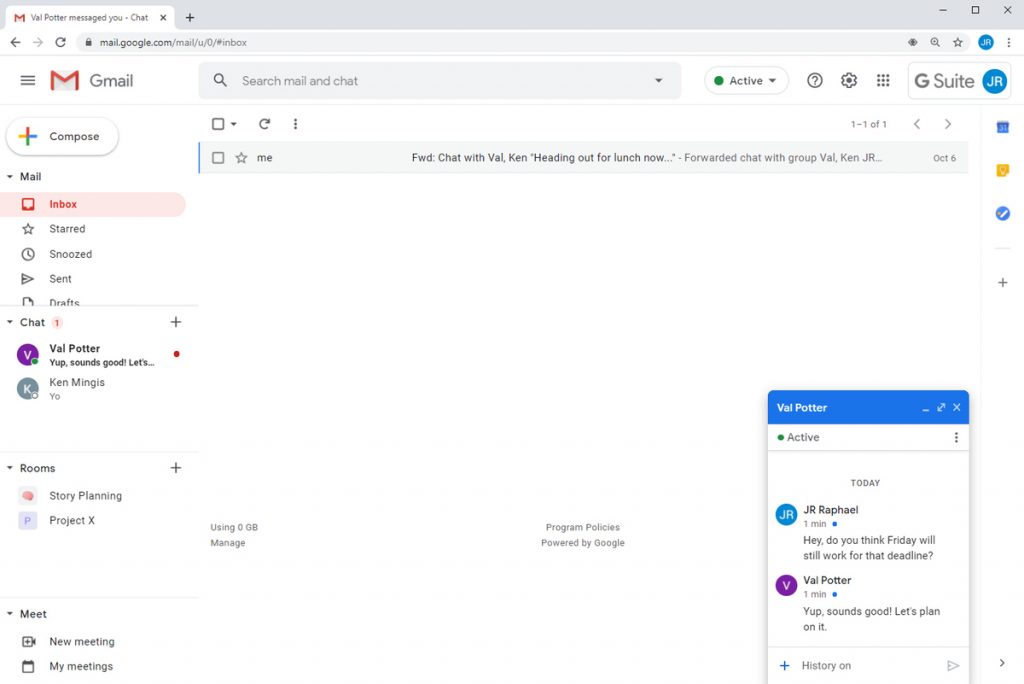Send the chat message with the send arrow

pos(953,663)
